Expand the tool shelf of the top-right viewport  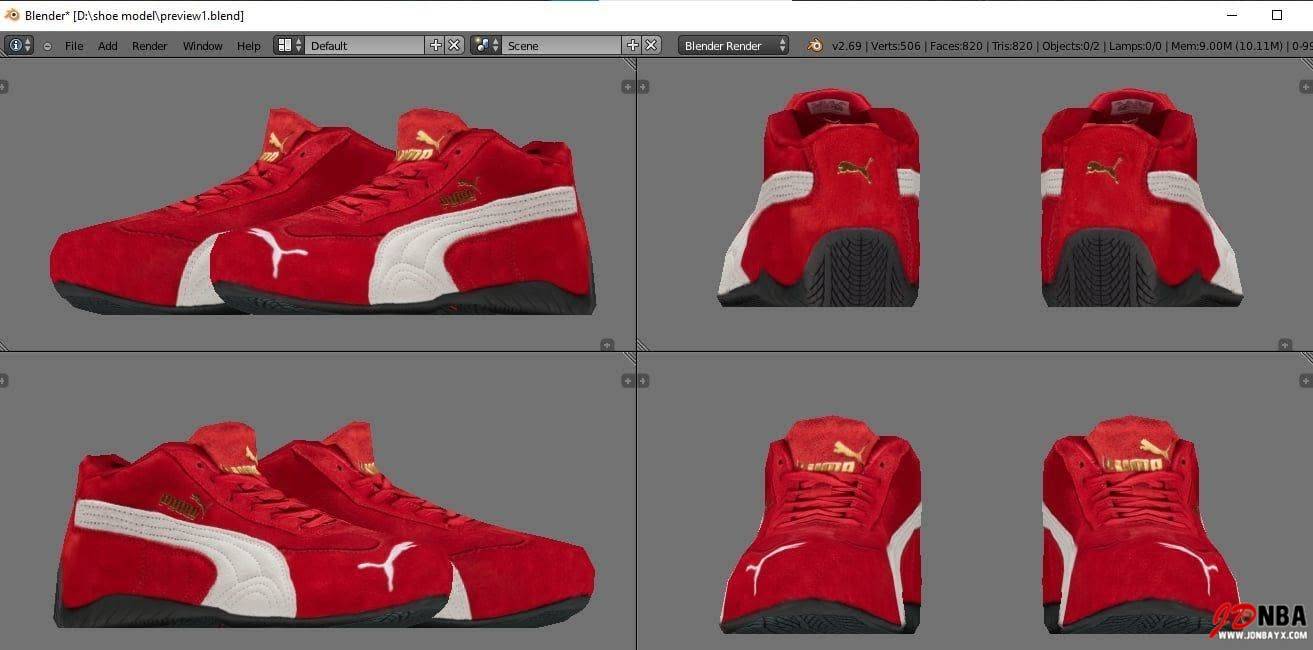(642, 87)
